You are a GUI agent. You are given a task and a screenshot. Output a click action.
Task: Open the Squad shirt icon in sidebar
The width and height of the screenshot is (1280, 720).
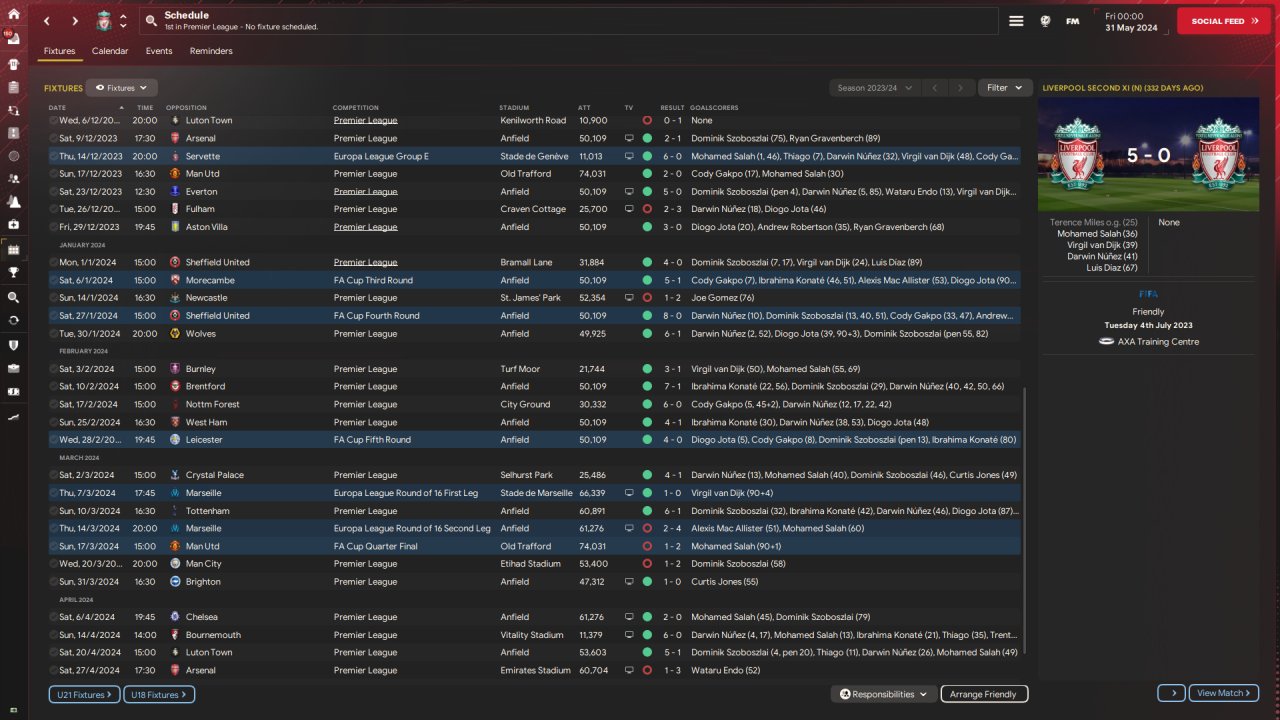click(14, 64)
